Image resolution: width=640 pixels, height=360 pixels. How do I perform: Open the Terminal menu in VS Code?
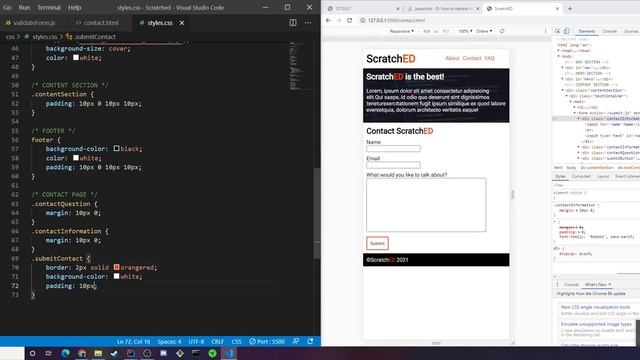click(49, 7)
